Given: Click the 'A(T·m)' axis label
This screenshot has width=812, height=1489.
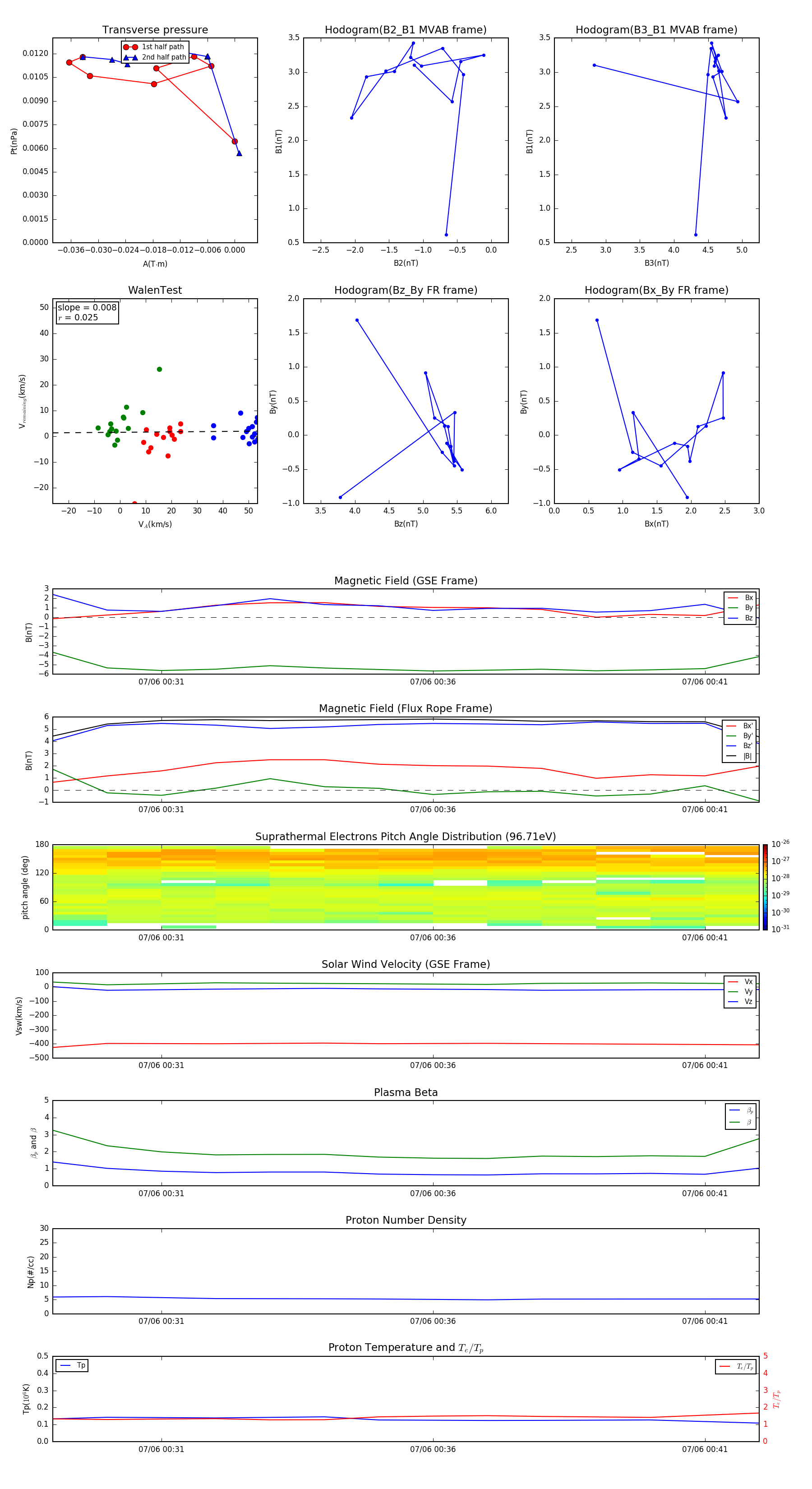Looking at the screenshot, I should [x=155, y=264].
